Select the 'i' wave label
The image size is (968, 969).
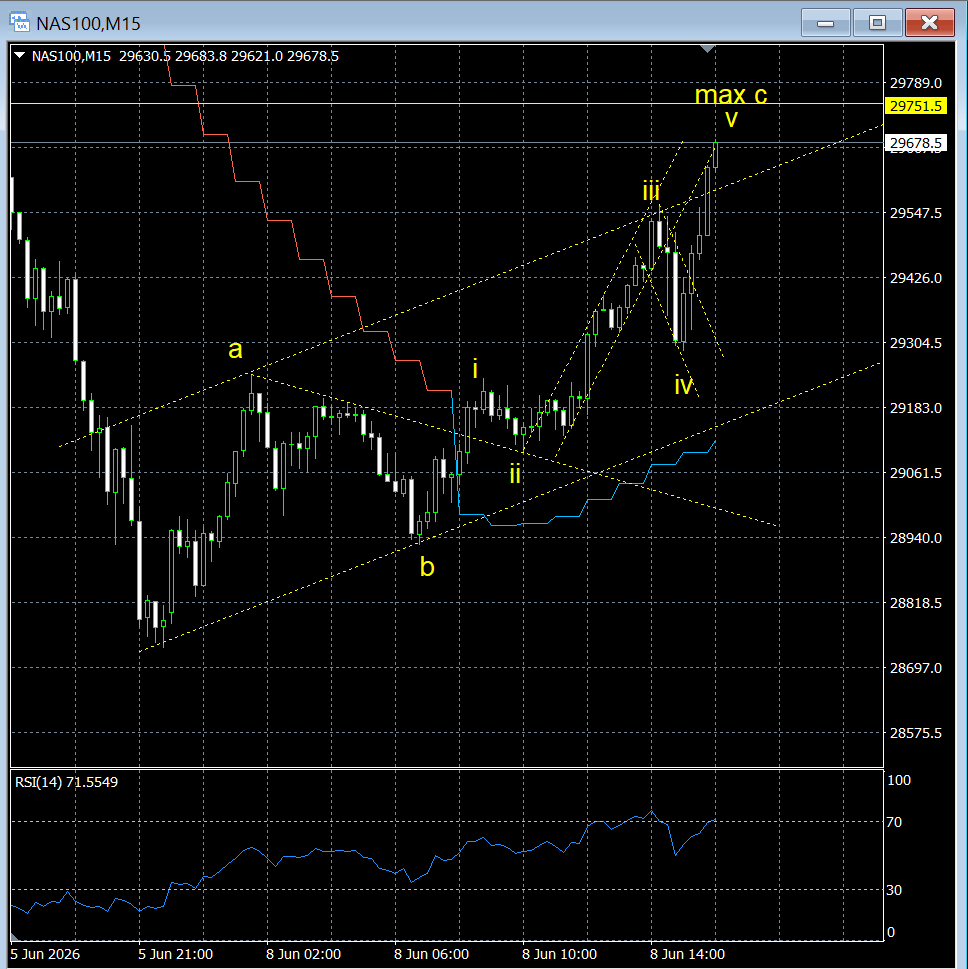point(475,369)
